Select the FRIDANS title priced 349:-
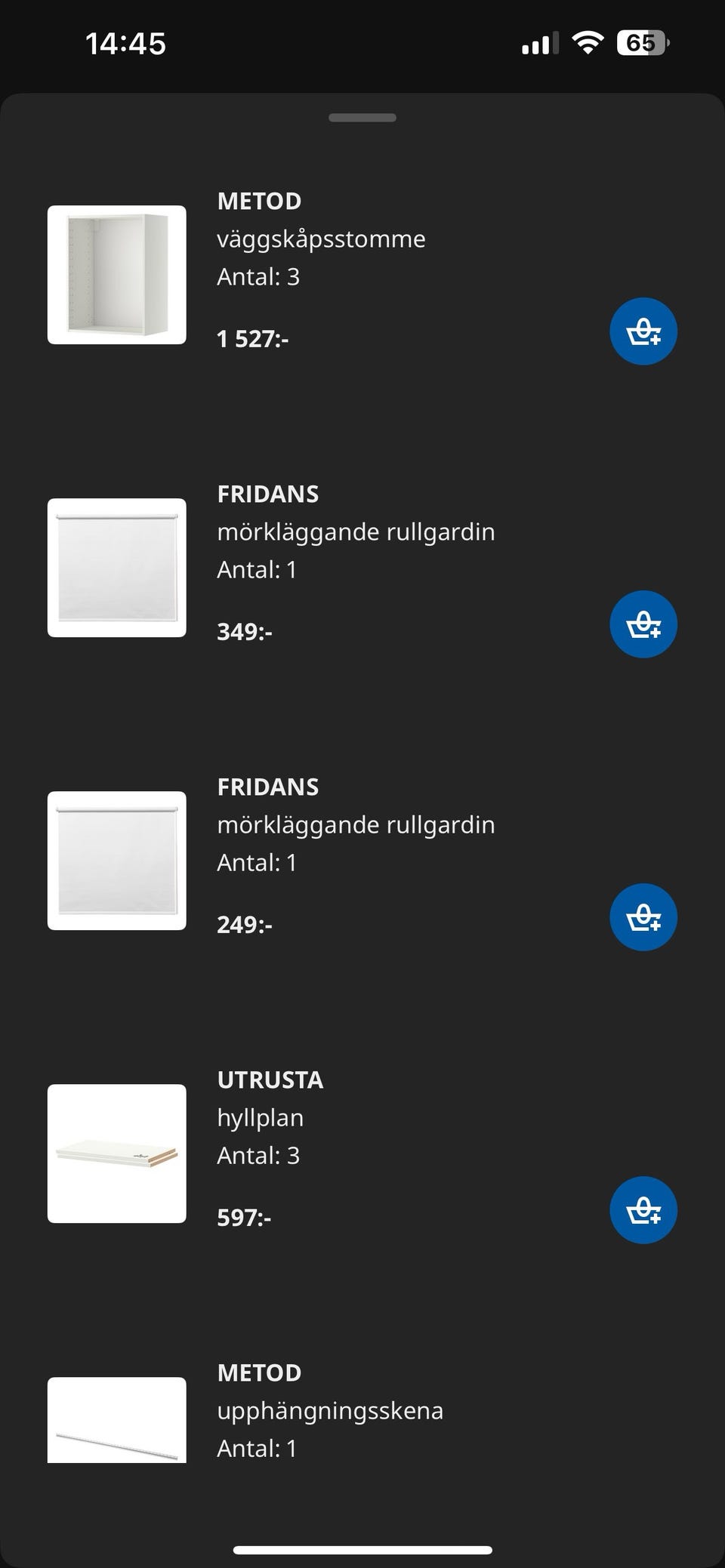The width and height of the screenshot is (725, 1568). (x=268, y=494)
